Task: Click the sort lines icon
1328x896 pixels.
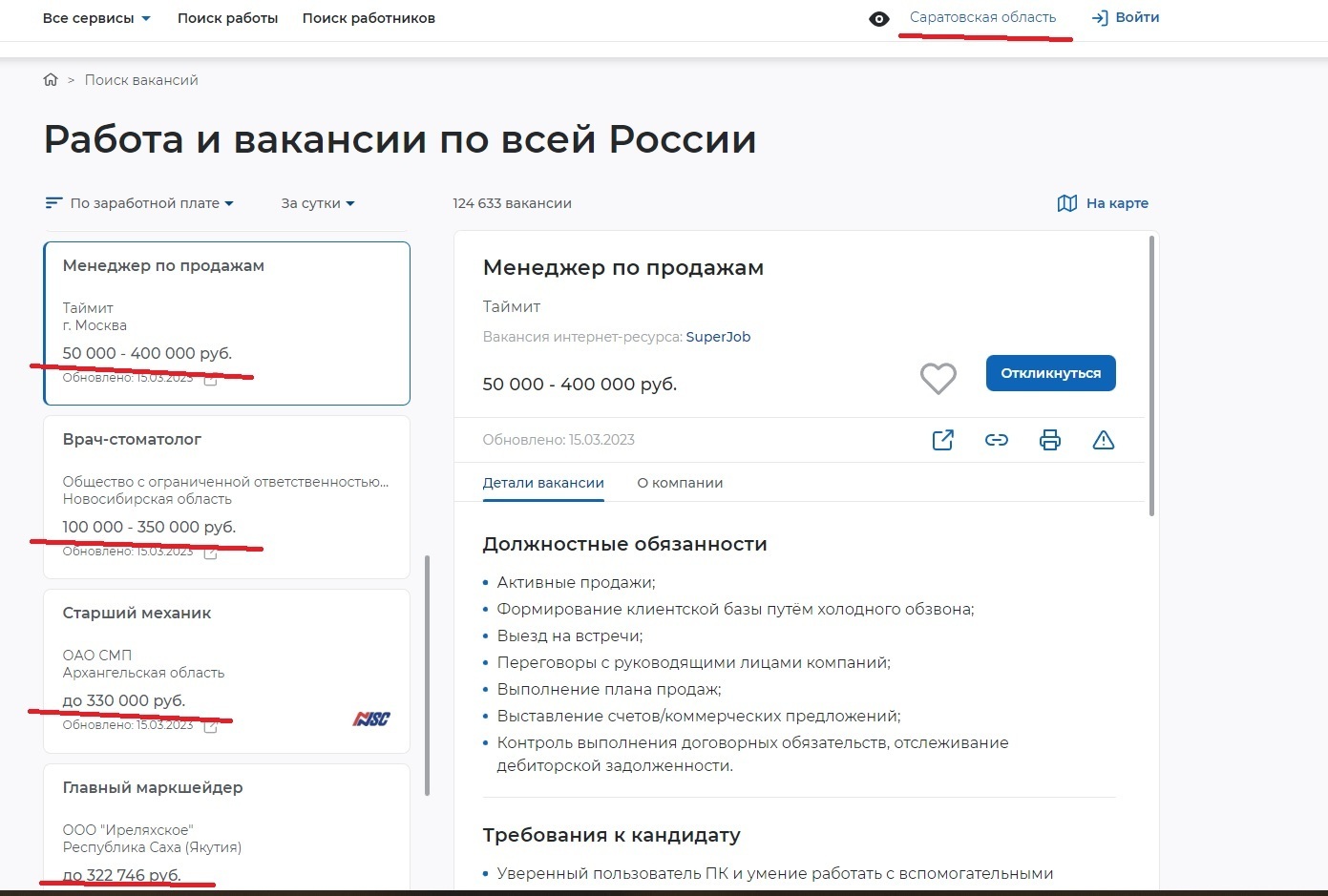Action: [53, 203]
